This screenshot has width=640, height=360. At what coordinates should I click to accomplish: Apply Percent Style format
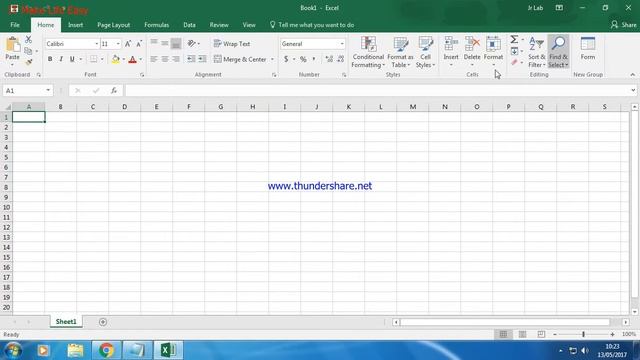303,60
